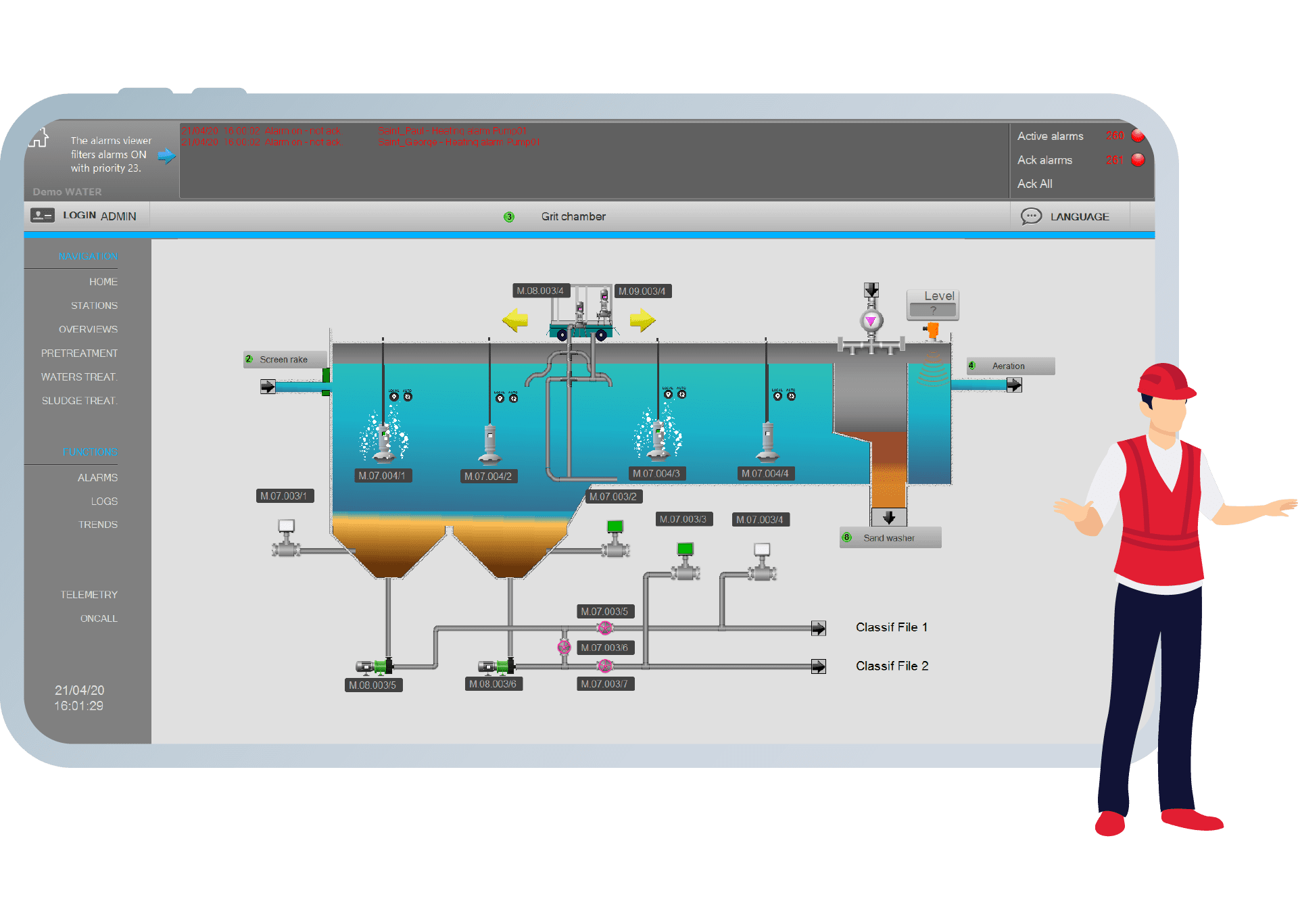Select the pink valve M.07.003/6
This screenshot has height=924, width=1298.
point(564,647)
